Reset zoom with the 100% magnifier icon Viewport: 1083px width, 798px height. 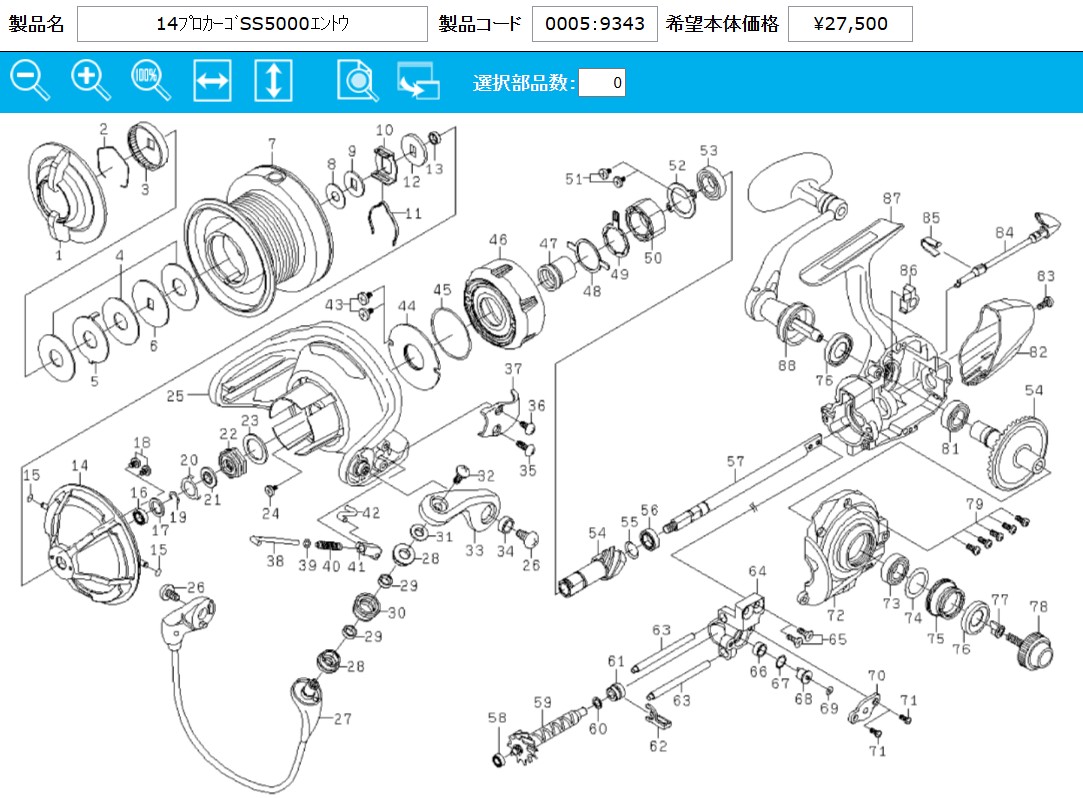click(151, 82)
